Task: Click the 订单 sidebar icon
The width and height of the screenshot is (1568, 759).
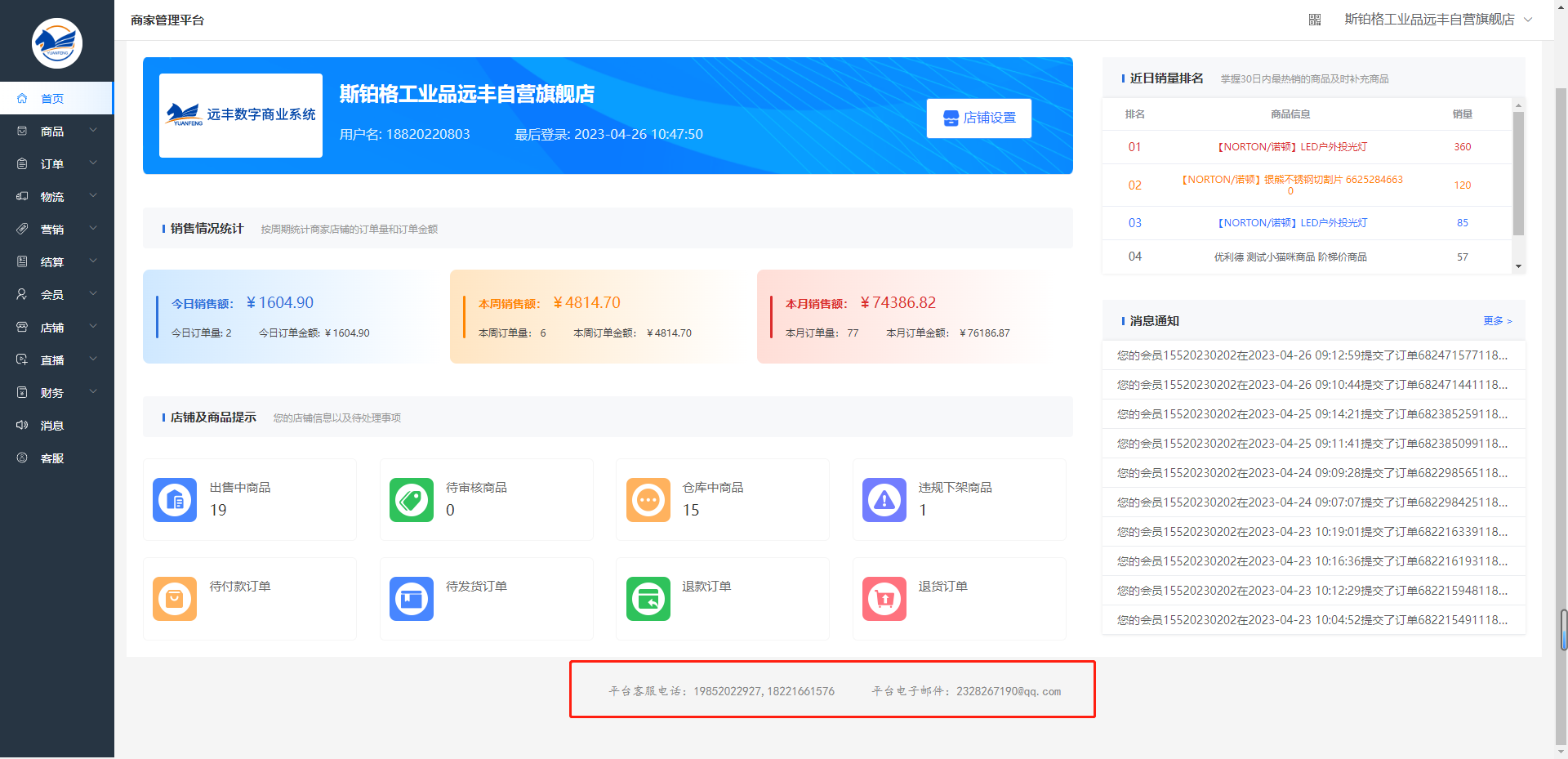Action: [x=22, y=163]
